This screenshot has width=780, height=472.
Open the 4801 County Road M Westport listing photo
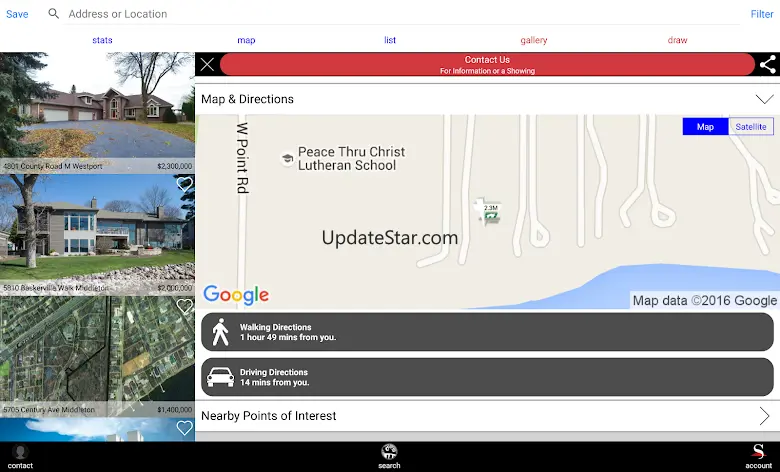(x=97, y=113)
